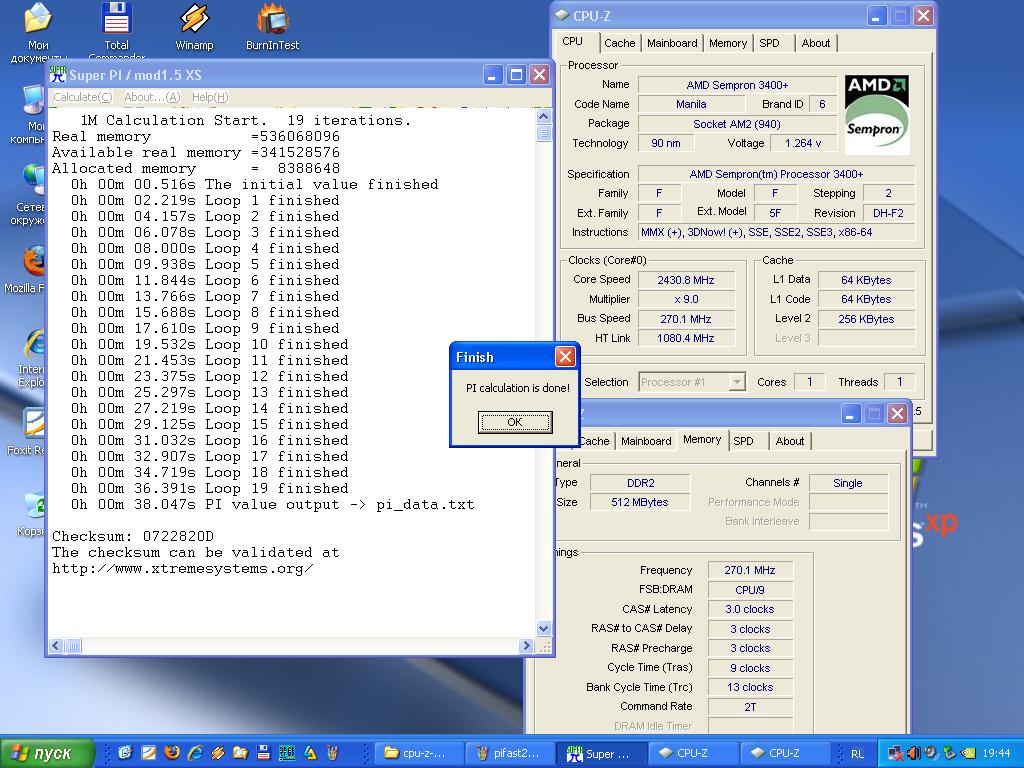The height and width of the screenshot is (768, 1024).
Task: Click the HT Link 1080.4 MHz value
Action: [686, 338]
